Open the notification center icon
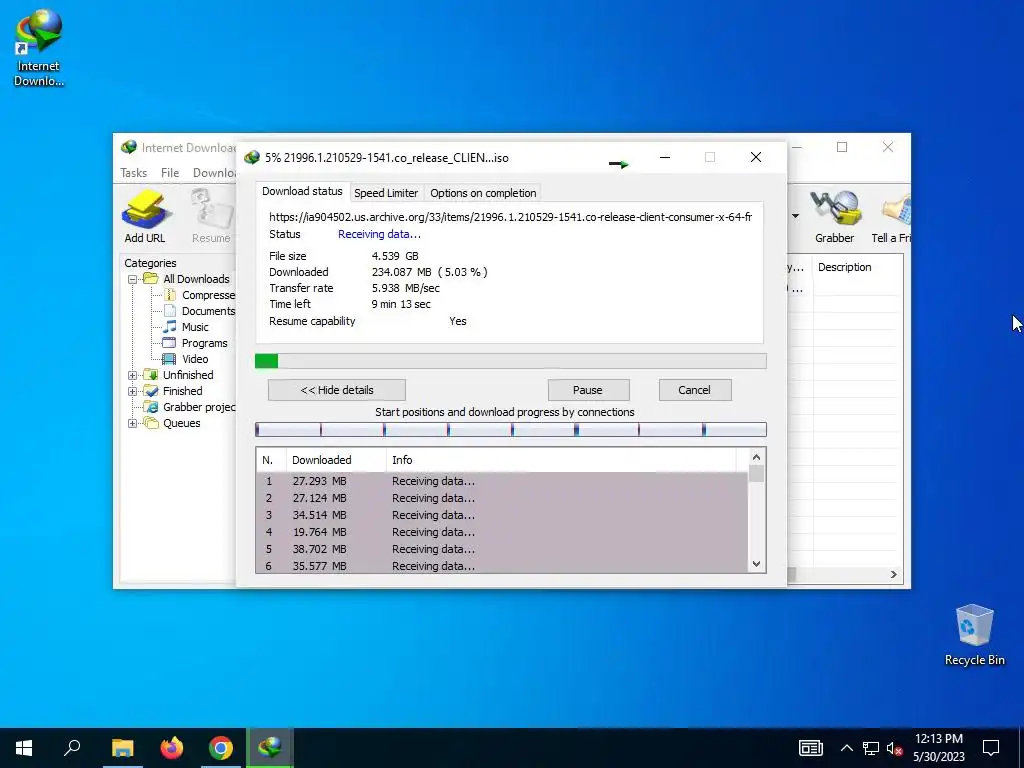1024x768 pixels. (x=991, y=748)
